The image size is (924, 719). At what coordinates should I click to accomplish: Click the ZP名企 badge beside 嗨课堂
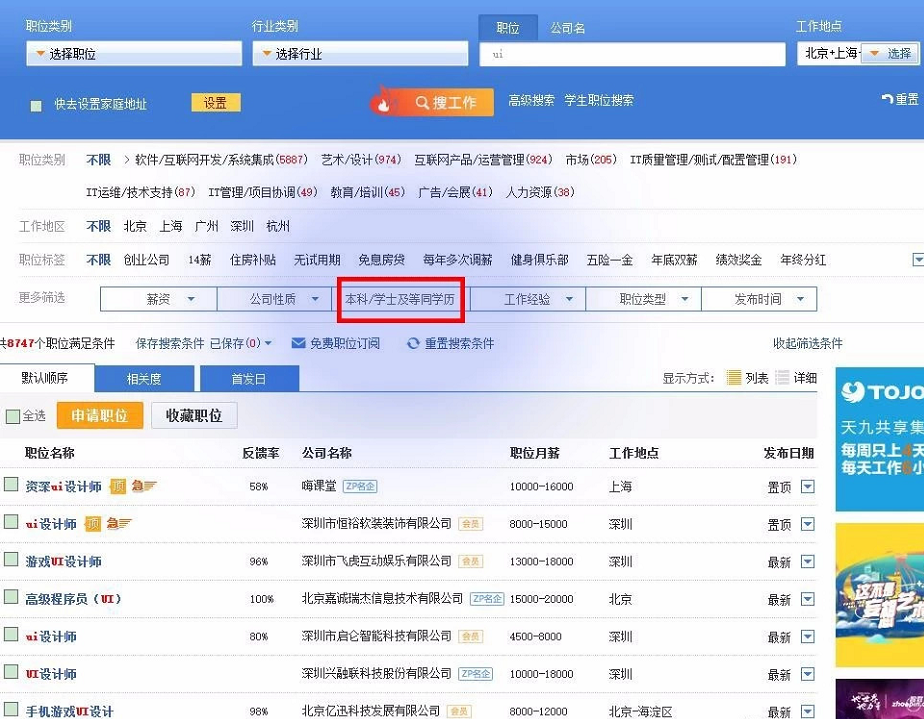coord(362,486)
